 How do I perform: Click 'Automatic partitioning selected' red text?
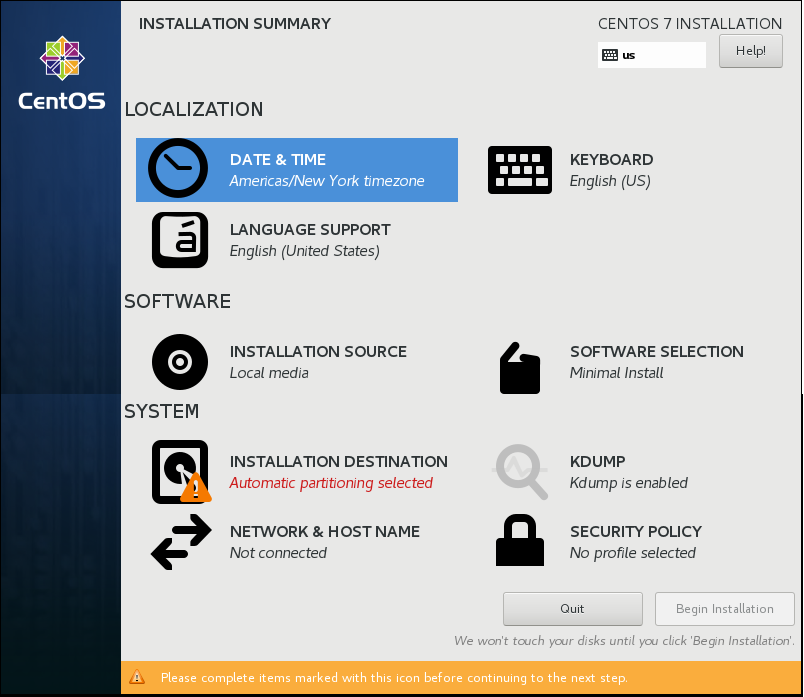[x=331, y=483]
